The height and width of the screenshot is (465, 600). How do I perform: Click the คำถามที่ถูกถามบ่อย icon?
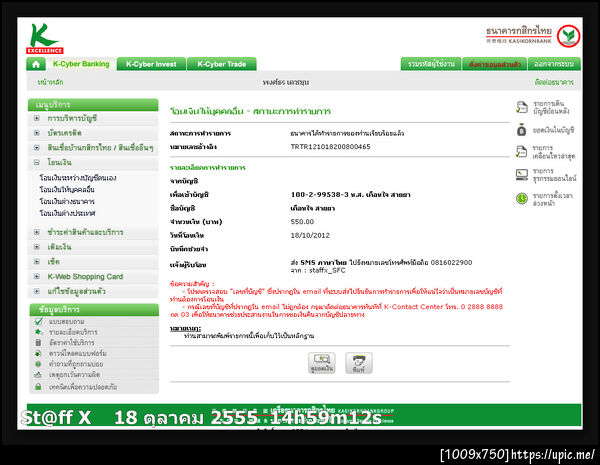click(x=38, y=364)
